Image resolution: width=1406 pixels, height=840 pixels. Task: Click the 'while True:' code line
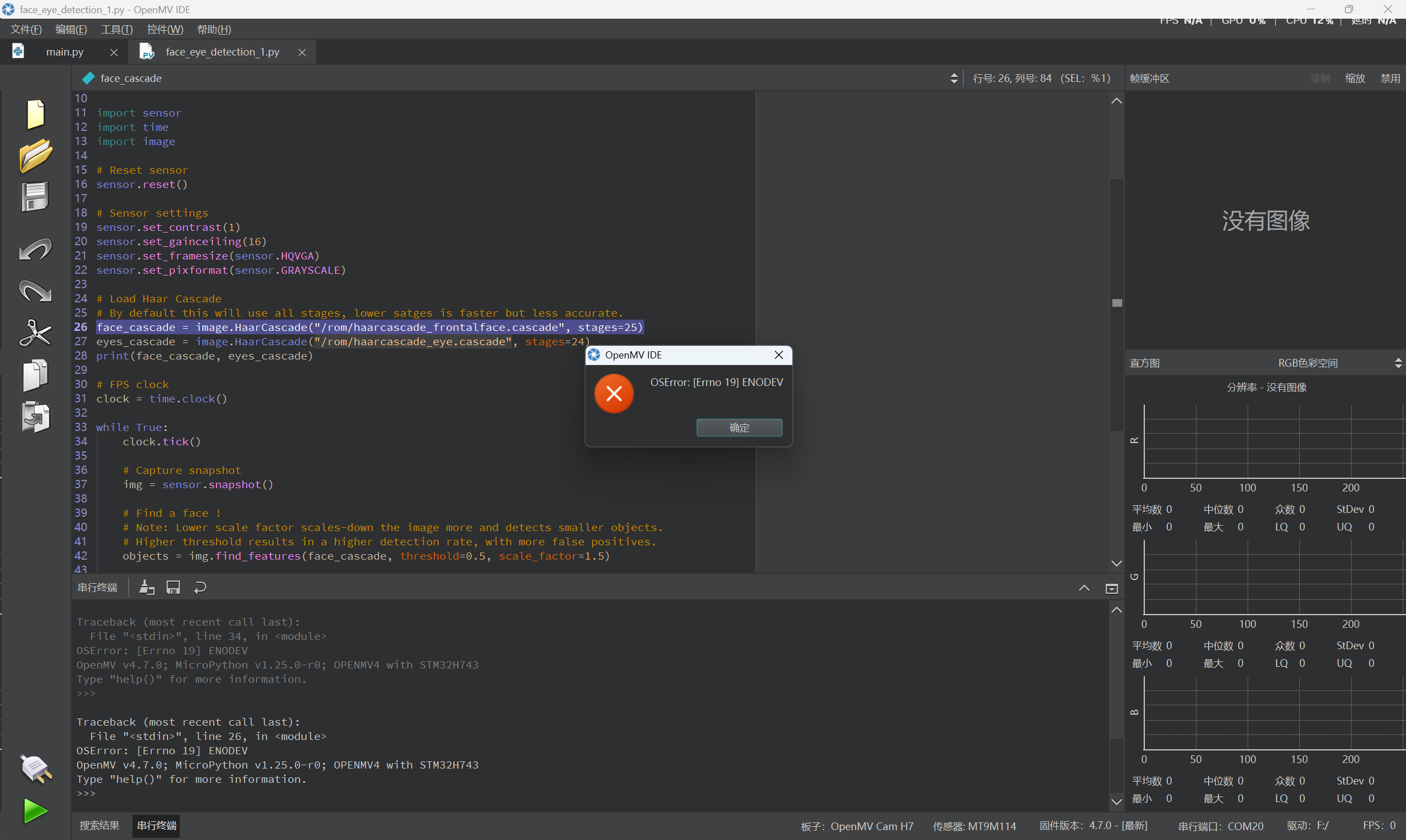[132, 427]
